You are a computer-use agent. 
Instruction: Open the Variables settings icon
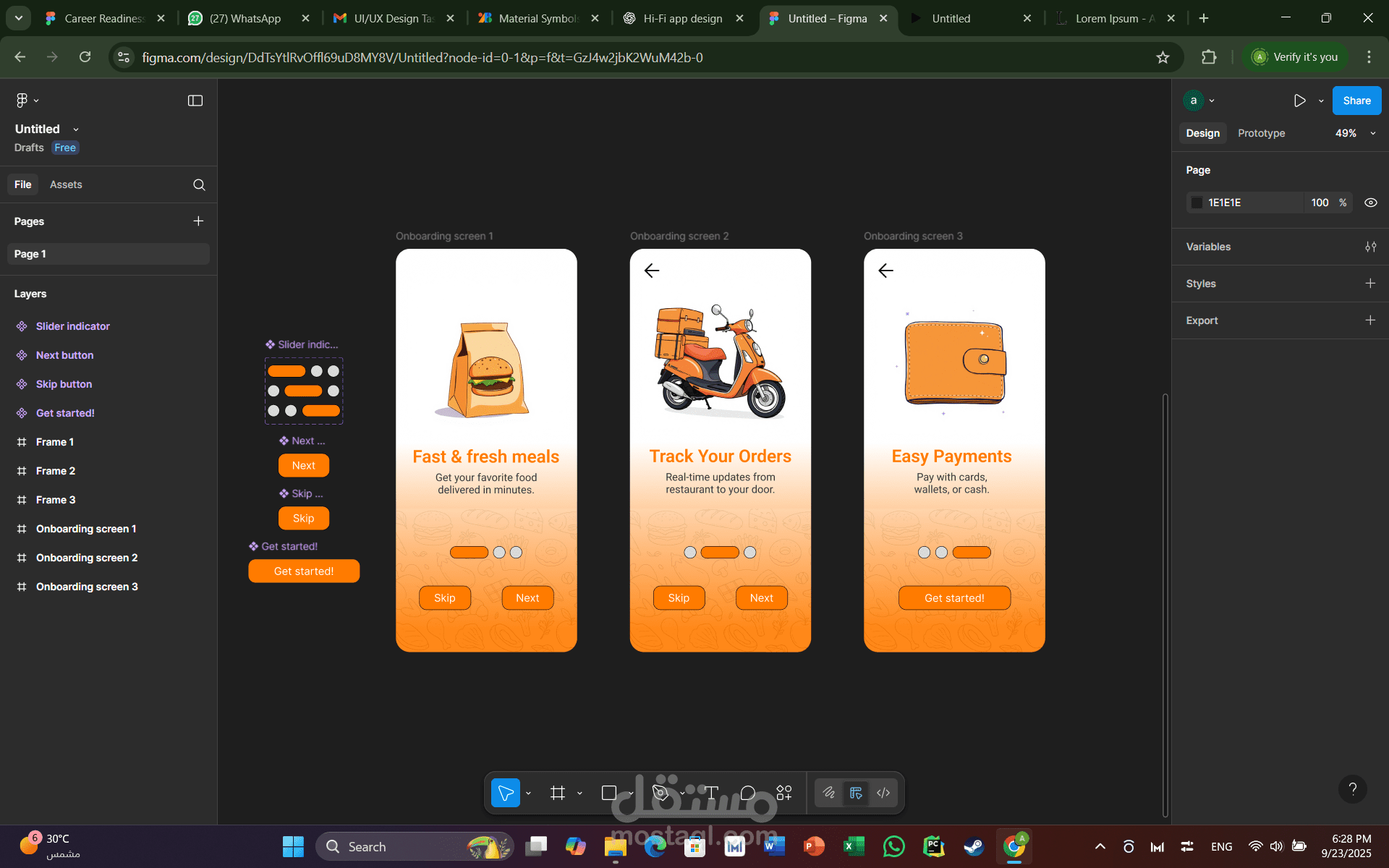pyautogui.click(x=1370, y=247)
